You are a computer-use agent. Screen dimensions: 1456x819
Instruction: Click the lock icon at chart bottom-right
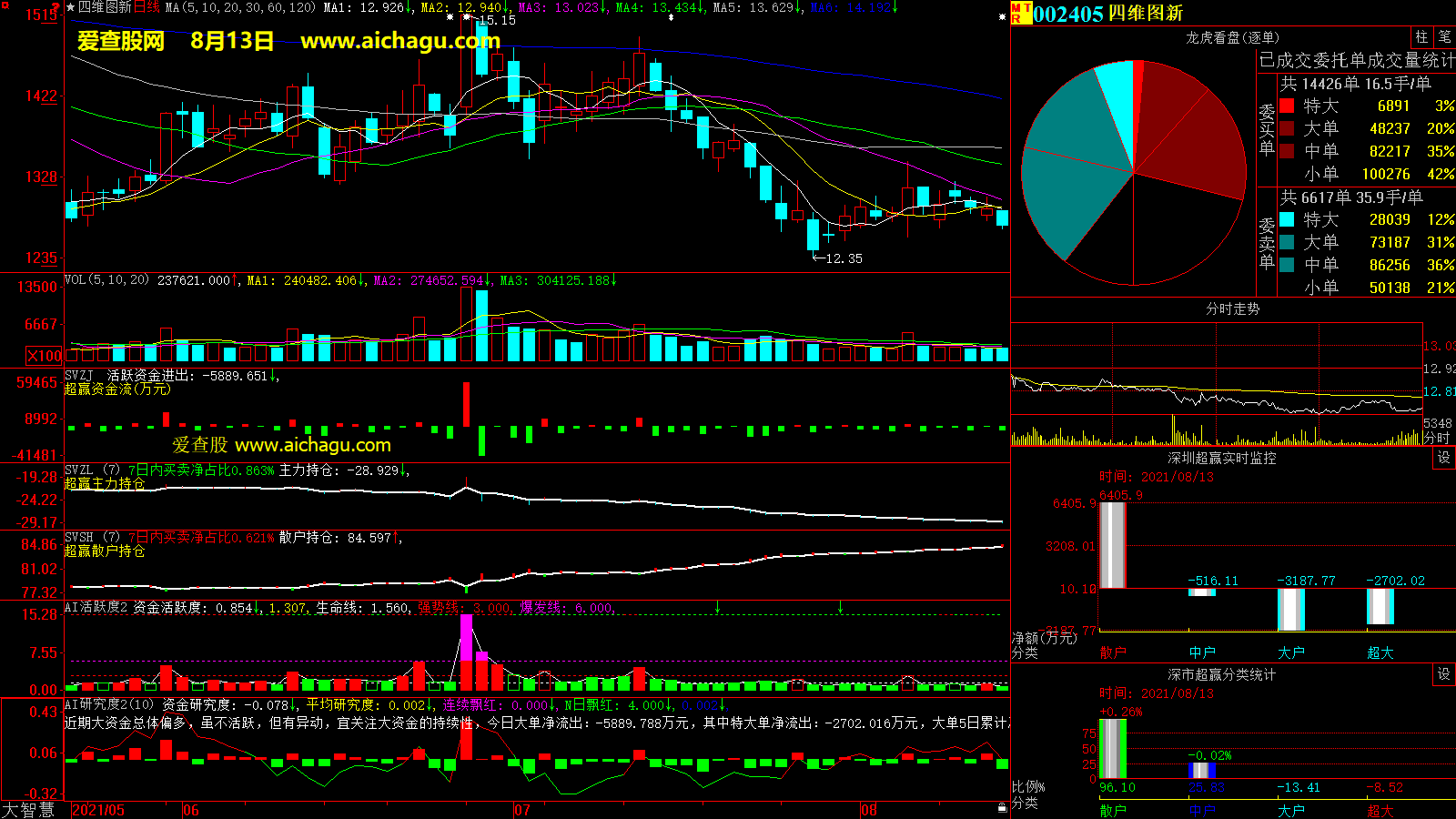[1002, 807]
